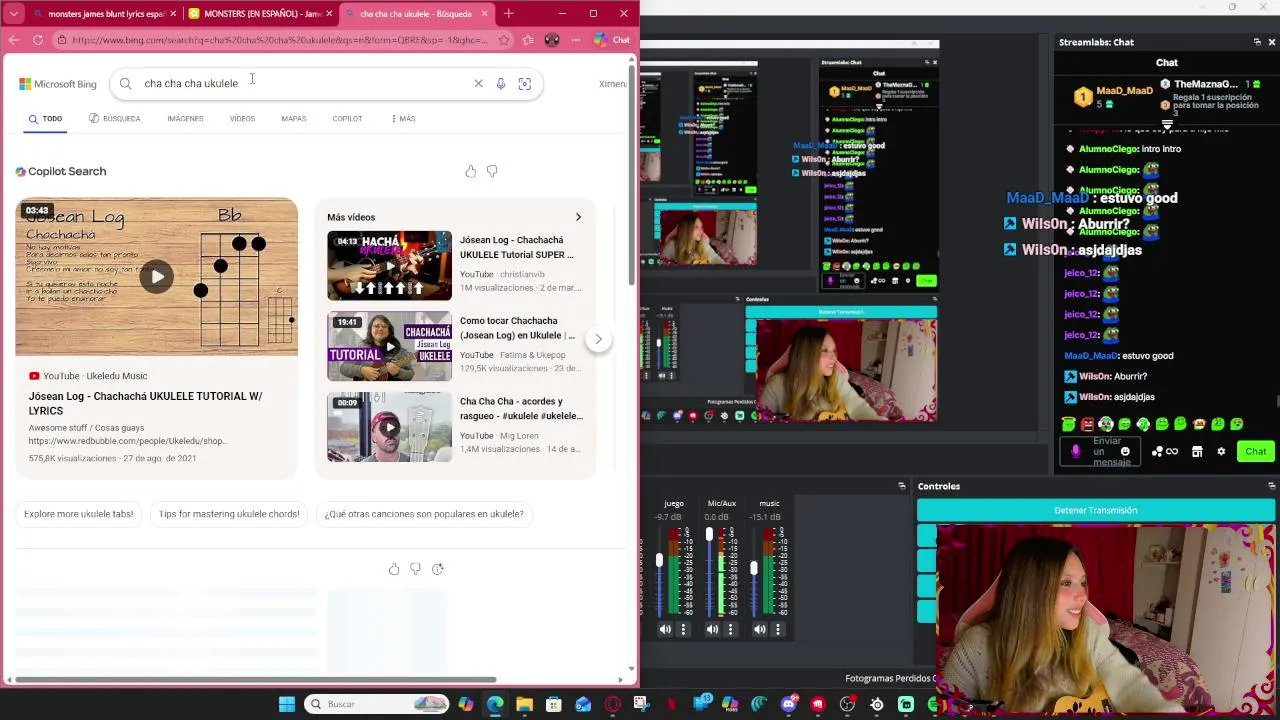
Task: Open browser three-dot settings menu
Action: pos(576,40)
